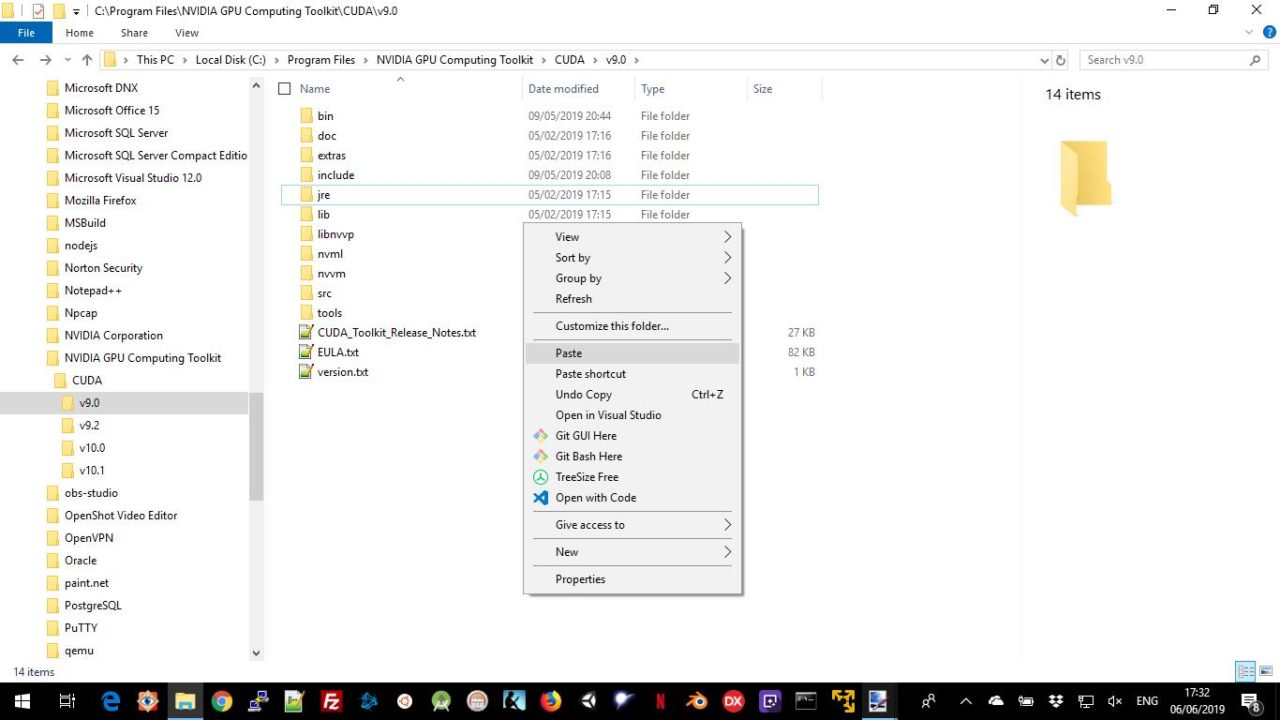Open Blender from the taskbar
Image resolution: width=1280 pixels, height=720 pixels.
click(697, 702)
